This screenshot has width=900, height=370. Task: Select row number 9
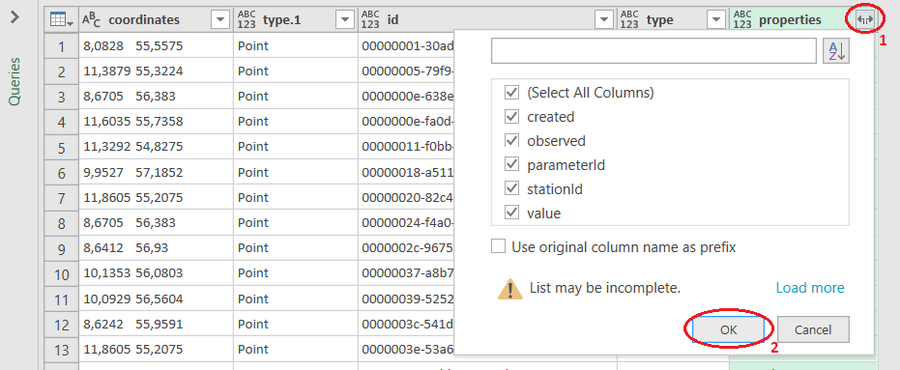tap(61, 249)
